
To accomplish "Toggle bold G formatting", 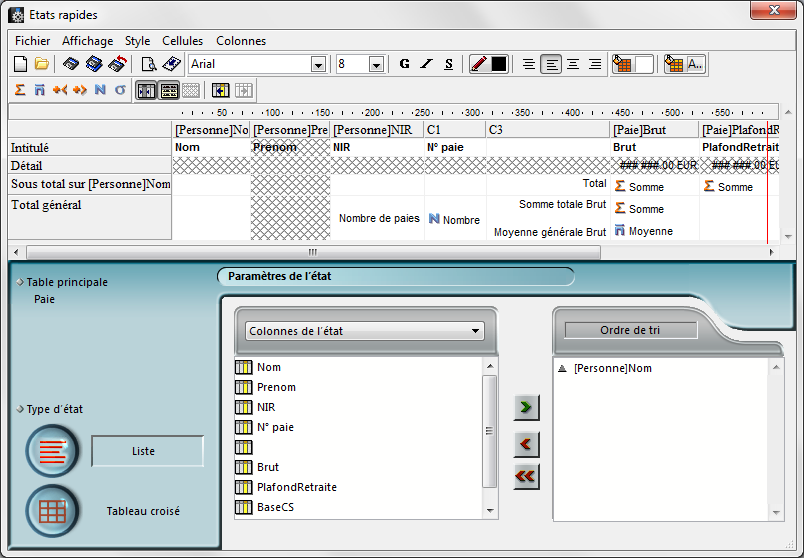I will coord(405,64).
